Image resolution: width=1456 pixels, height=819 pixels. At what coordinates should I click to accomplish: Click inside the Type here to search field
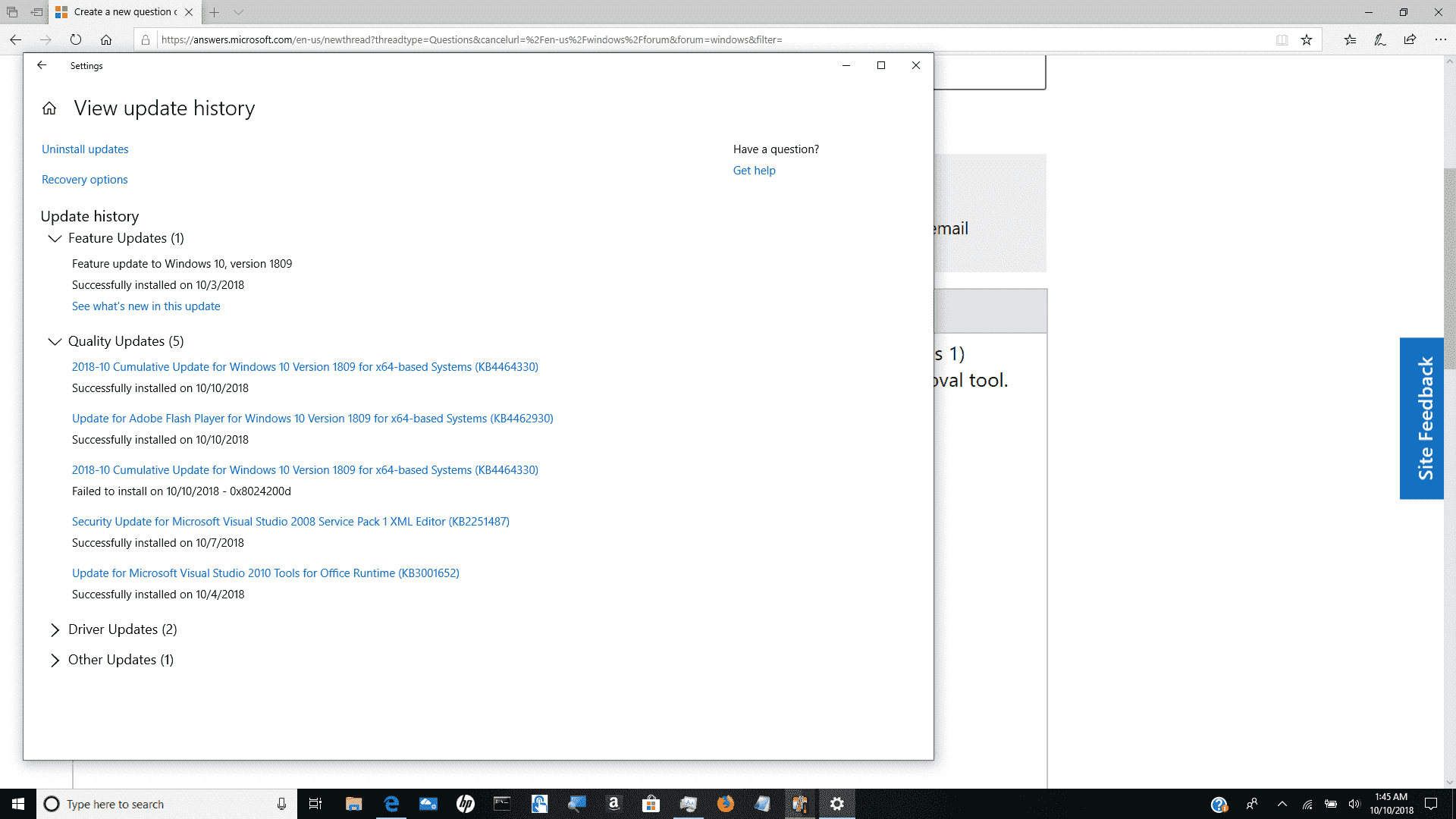[152, 804]
